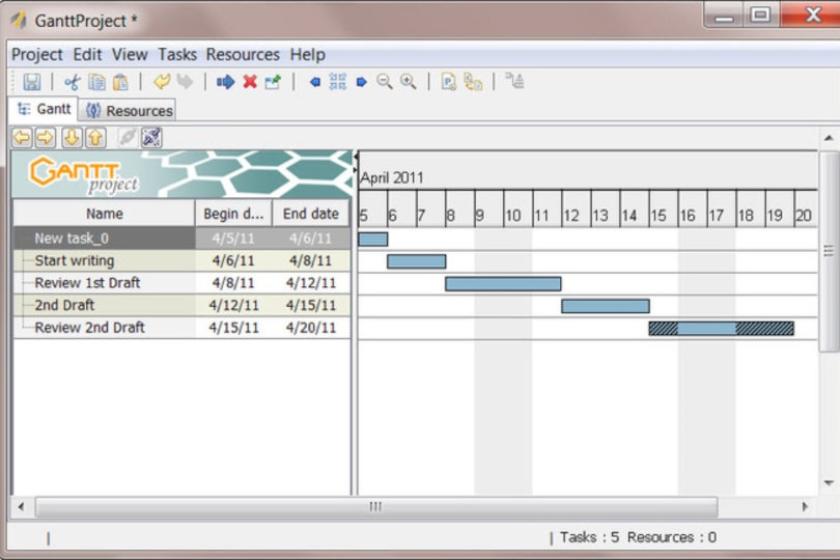The width and height of the screenshot is (840, 560).
Task: Zoom in with the plus magnifier
Action: [408, 81]
